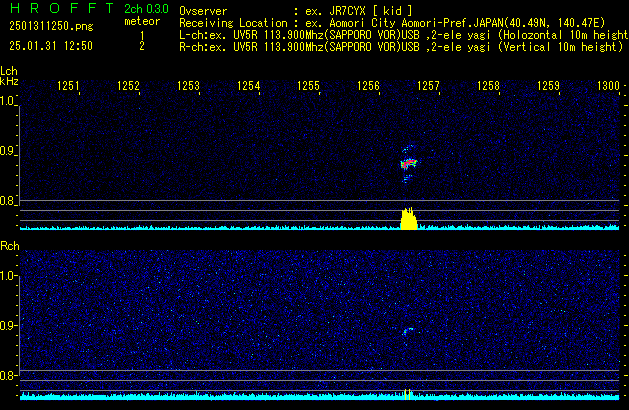Click the Rch channel label
The width and height of the screenshot is (629, 410).
[x=10, y=246]
